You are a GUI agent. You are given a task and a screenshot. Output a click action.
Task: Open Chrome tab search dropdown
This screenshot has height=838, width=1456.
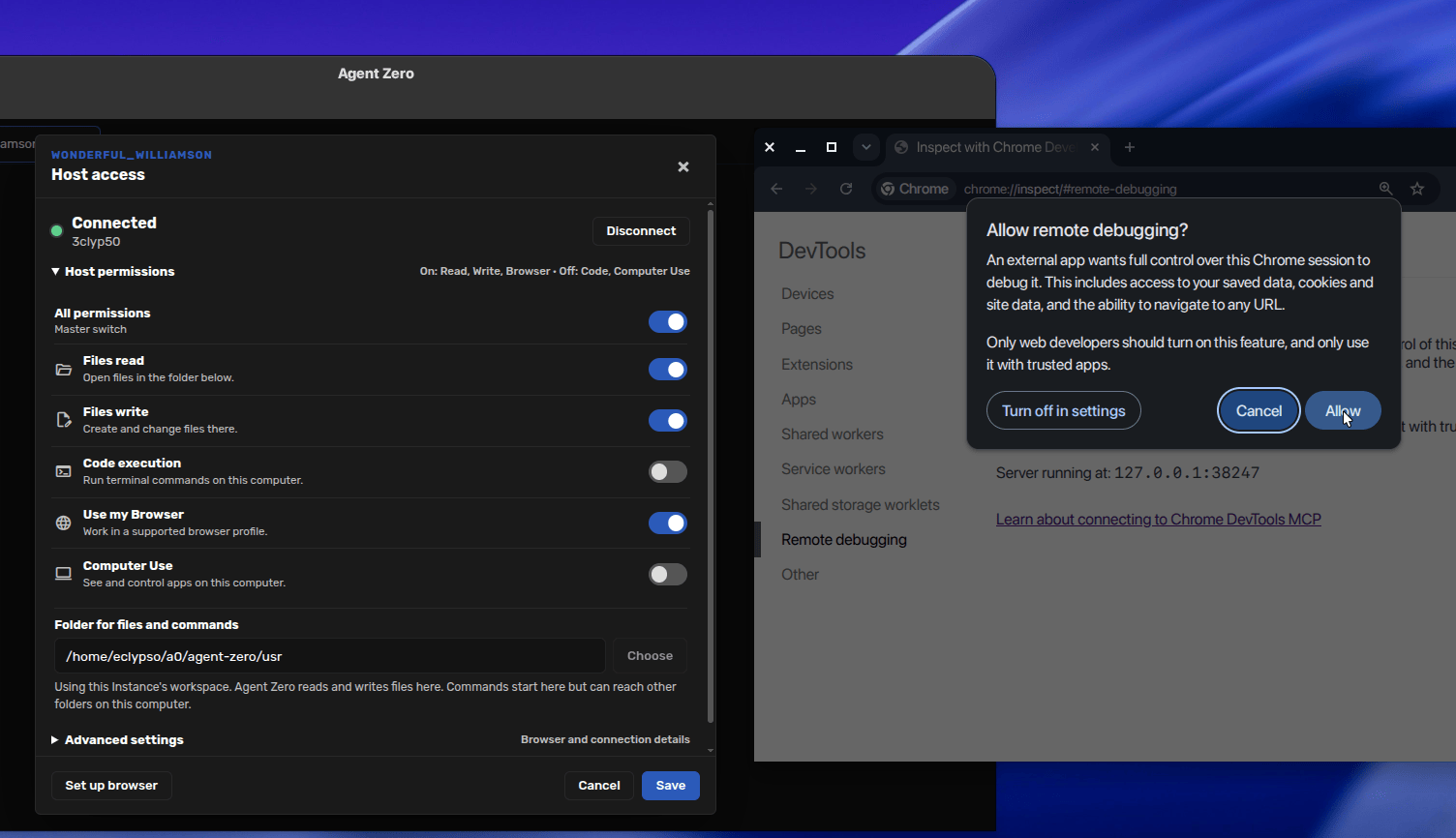(x=866, y=147)
